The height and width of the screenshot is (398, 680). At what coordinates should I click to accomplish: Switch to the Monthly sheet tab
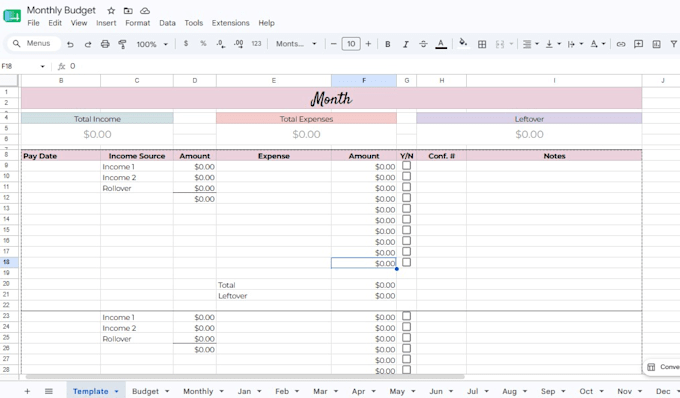198,391
